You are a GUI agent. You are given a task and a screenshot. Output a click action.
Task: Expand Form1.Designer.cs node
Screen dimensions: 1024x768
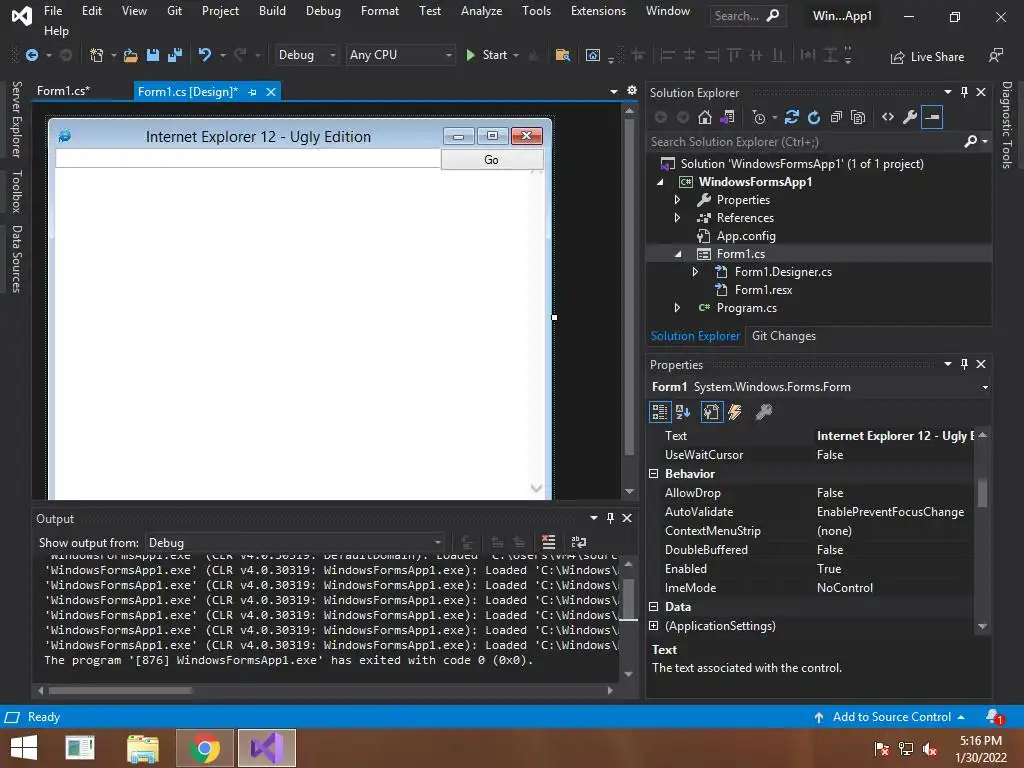click(x=696, y=272)
